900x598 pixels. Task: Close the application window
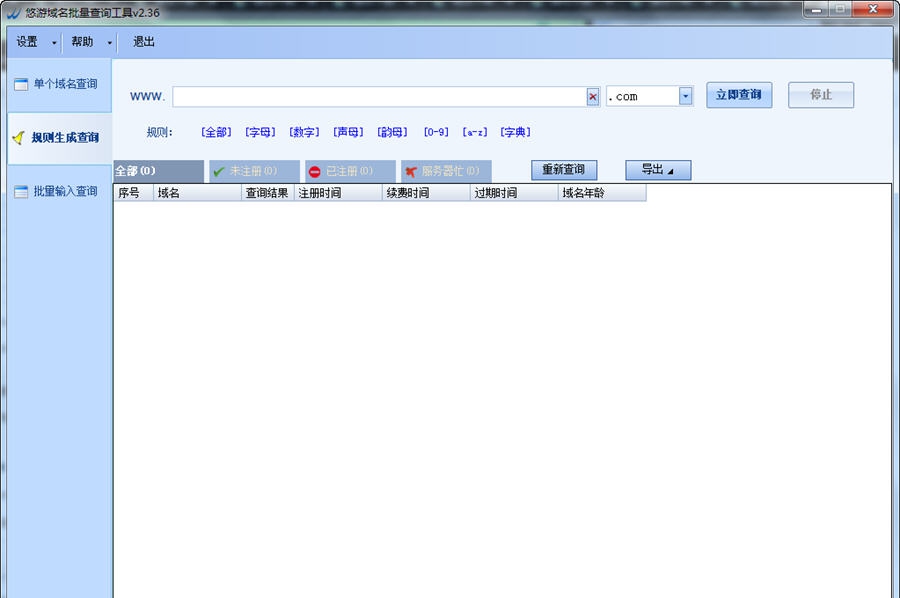872,9
